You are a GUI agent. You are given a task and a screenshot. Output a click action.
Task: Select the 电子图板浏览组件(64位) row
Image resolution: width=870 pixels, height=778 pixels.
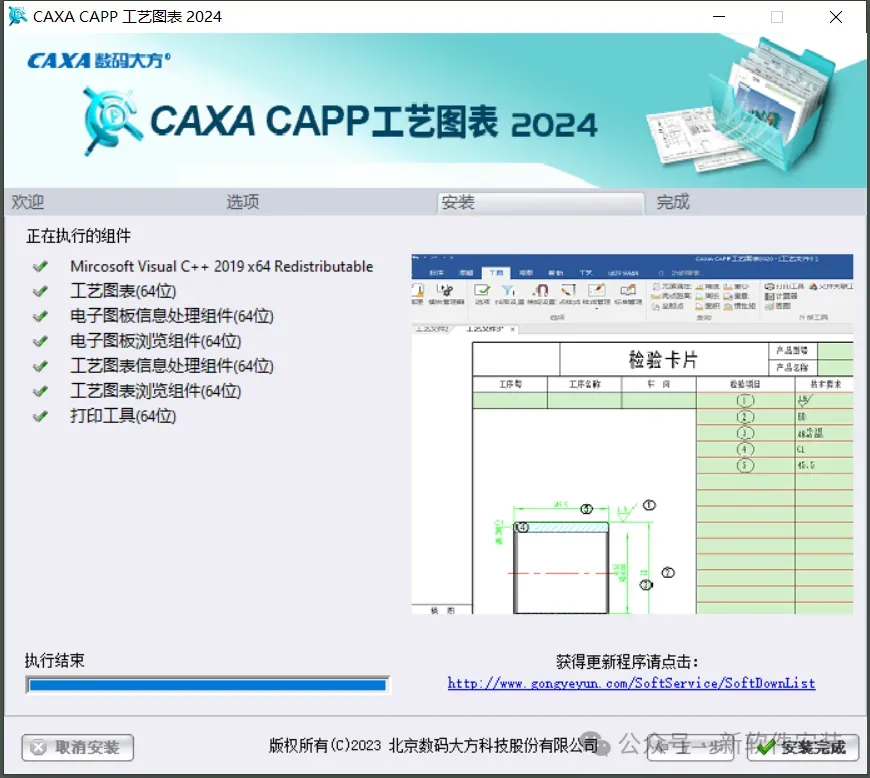pyautogui.click(x=155, y=341)
